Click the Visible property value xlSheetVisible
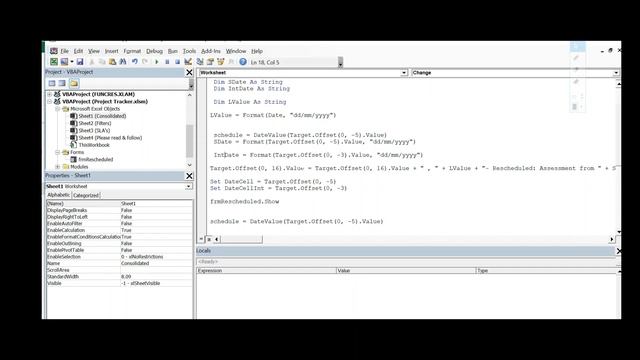The image size is (640, 360). pyautogui.click(x=156, y=283)
